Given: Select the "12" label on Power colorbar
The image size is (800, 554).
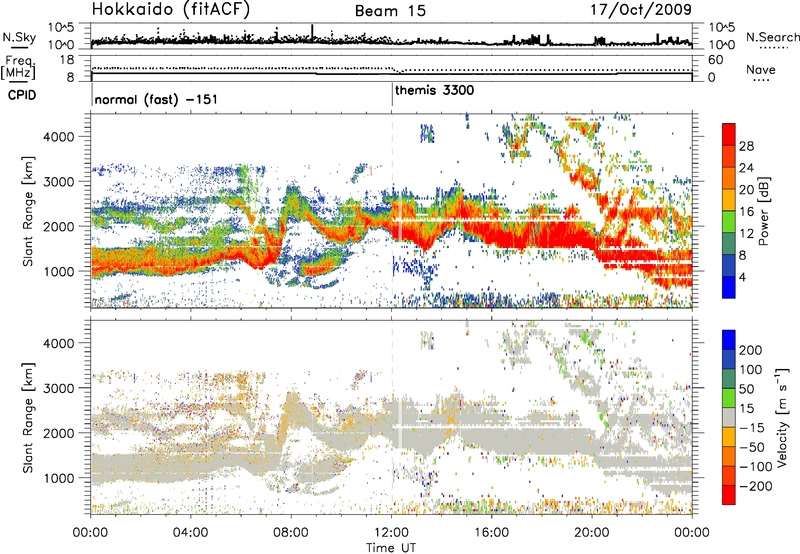Looking at the screenshot, I should point(746,234).
